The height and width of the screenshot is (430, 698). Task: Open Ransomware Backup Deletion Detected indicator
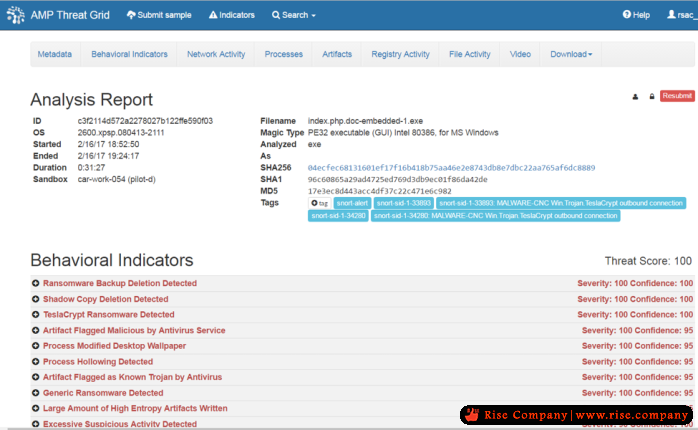click(120, 283)
